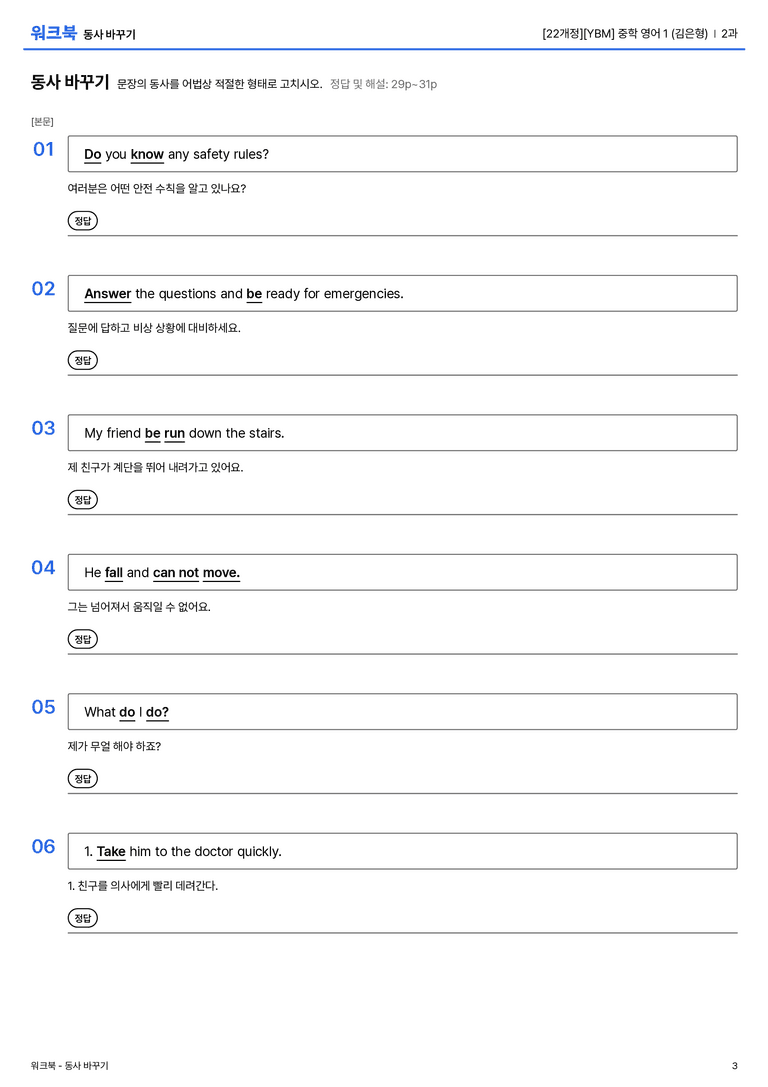Click the '동사 바꾸기' section title
This screenshot has height=1087, width=768.
click(x=70, y=82)
